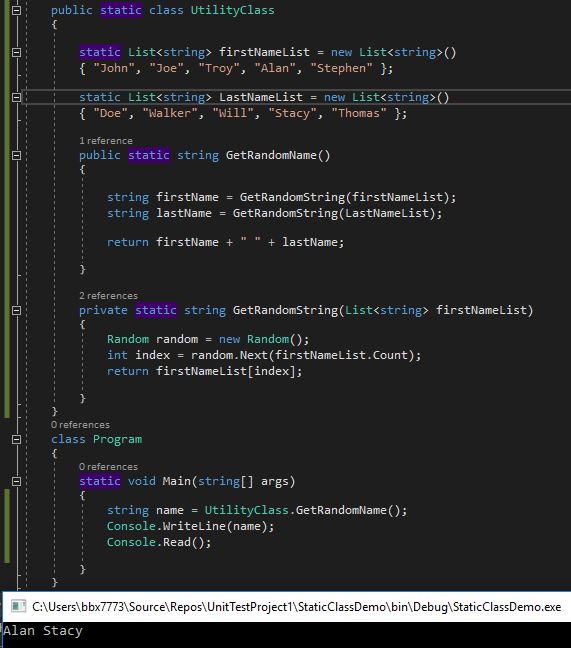Click the highlighted static keyword of GetRandomName

coord(149,156)
